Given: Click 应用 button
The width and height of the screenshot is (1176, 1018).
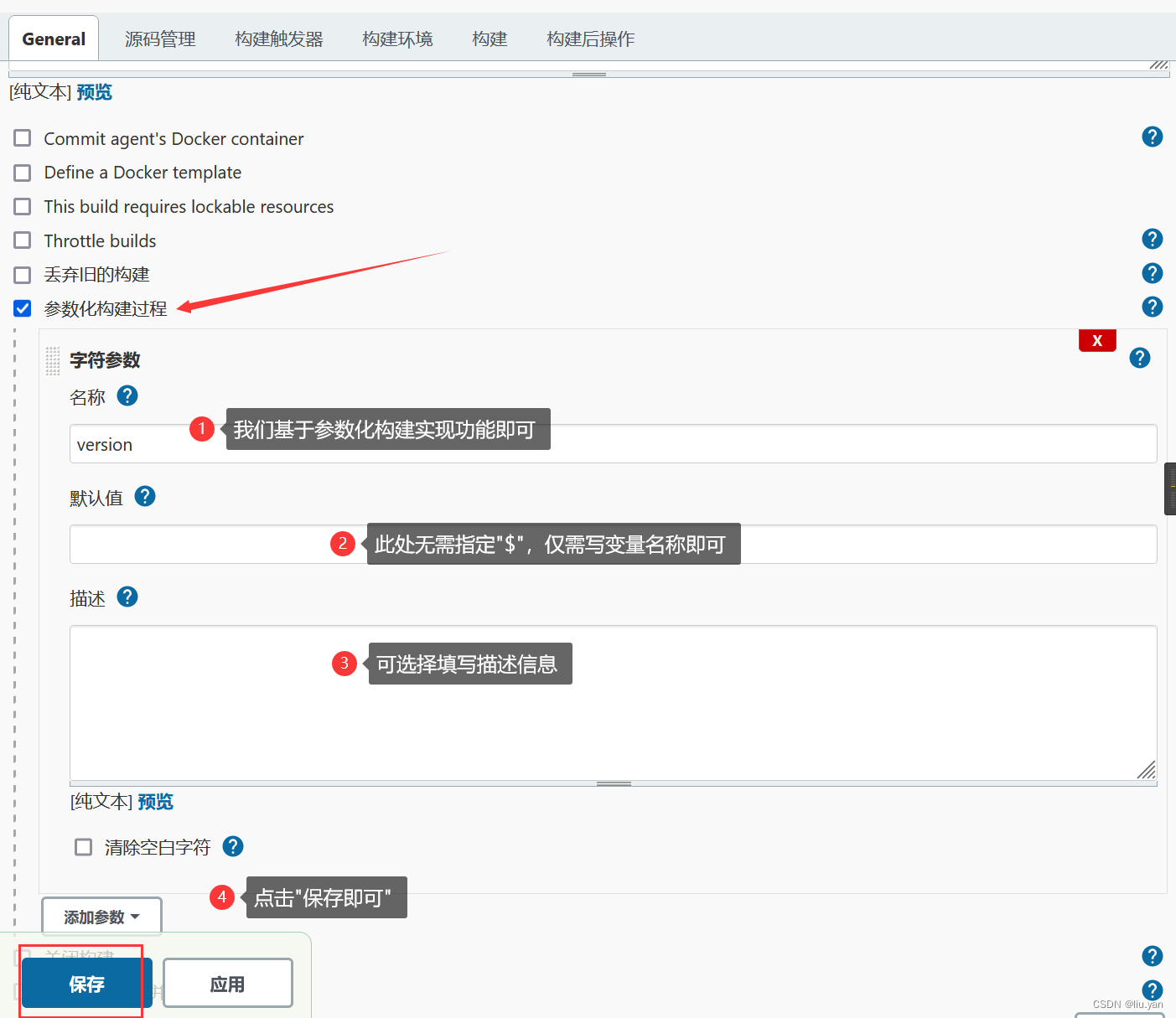Looking at the screenshot, I should pyautogui.click(x=228, y=984).
